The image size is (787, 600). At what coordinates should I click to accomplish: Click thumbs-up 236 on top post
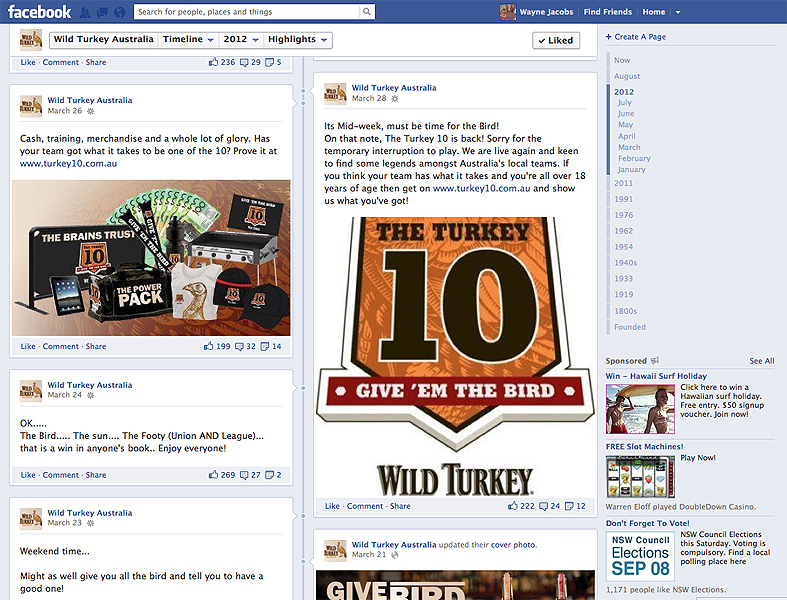213,62
